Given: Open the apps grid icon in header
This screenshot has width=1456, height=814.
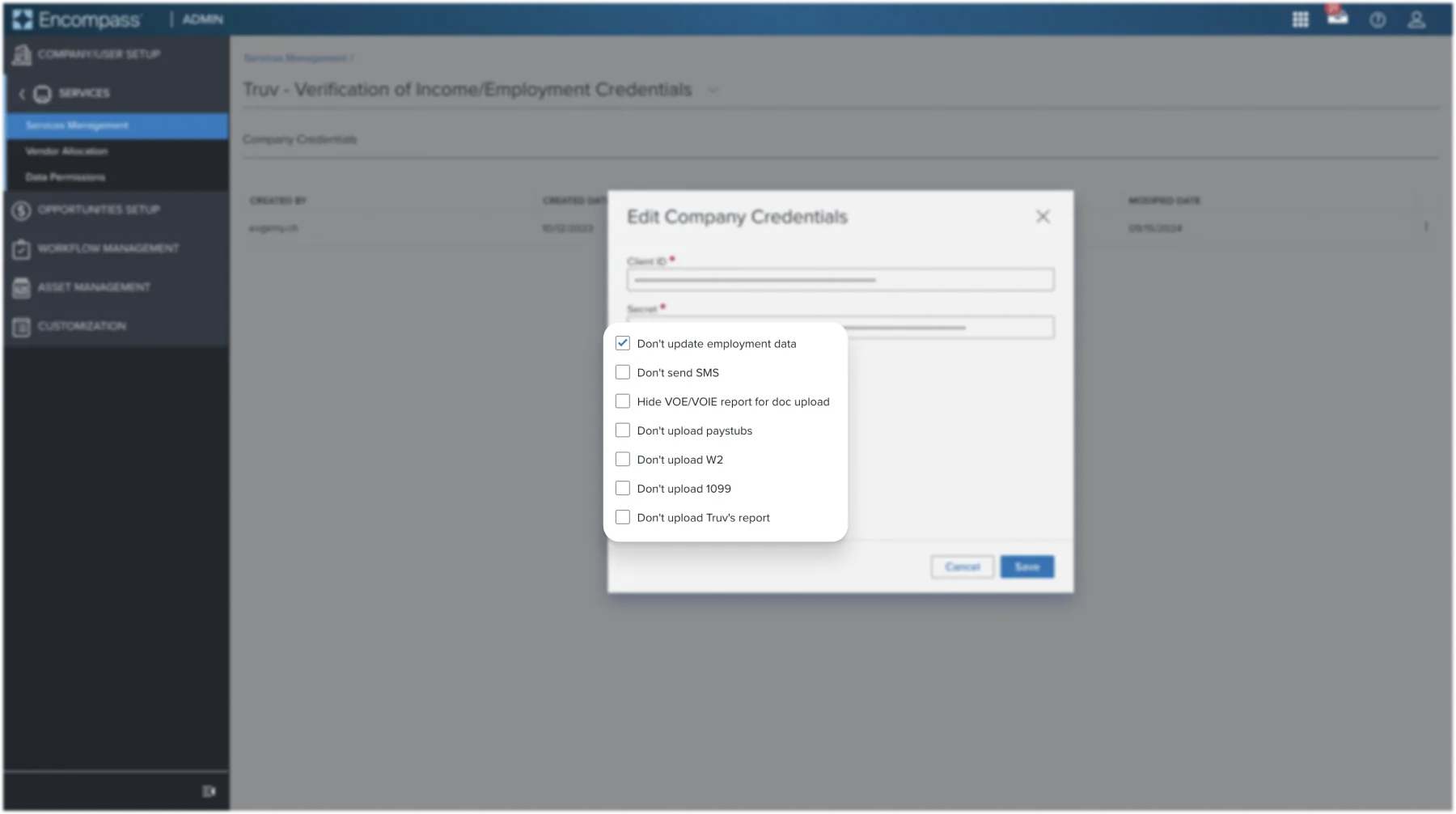Looking at the screenshot, I should tap(1300, 19).
